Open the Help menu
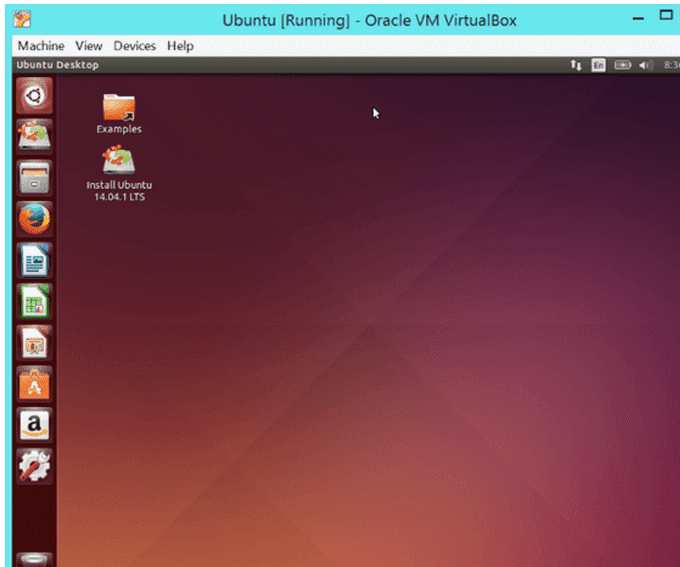The image size is (680, 567). [180, 46]
